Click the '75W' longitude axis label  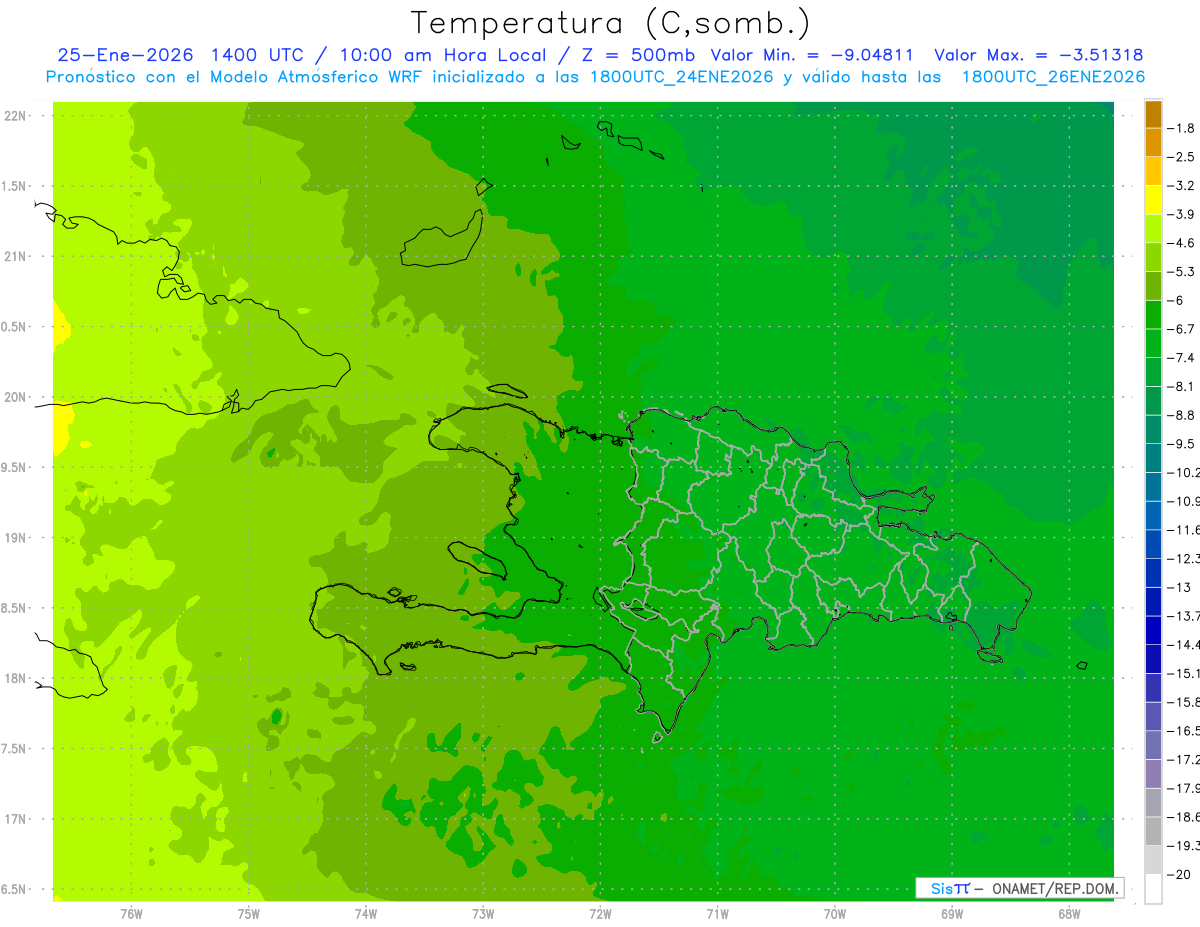point(249,913)
